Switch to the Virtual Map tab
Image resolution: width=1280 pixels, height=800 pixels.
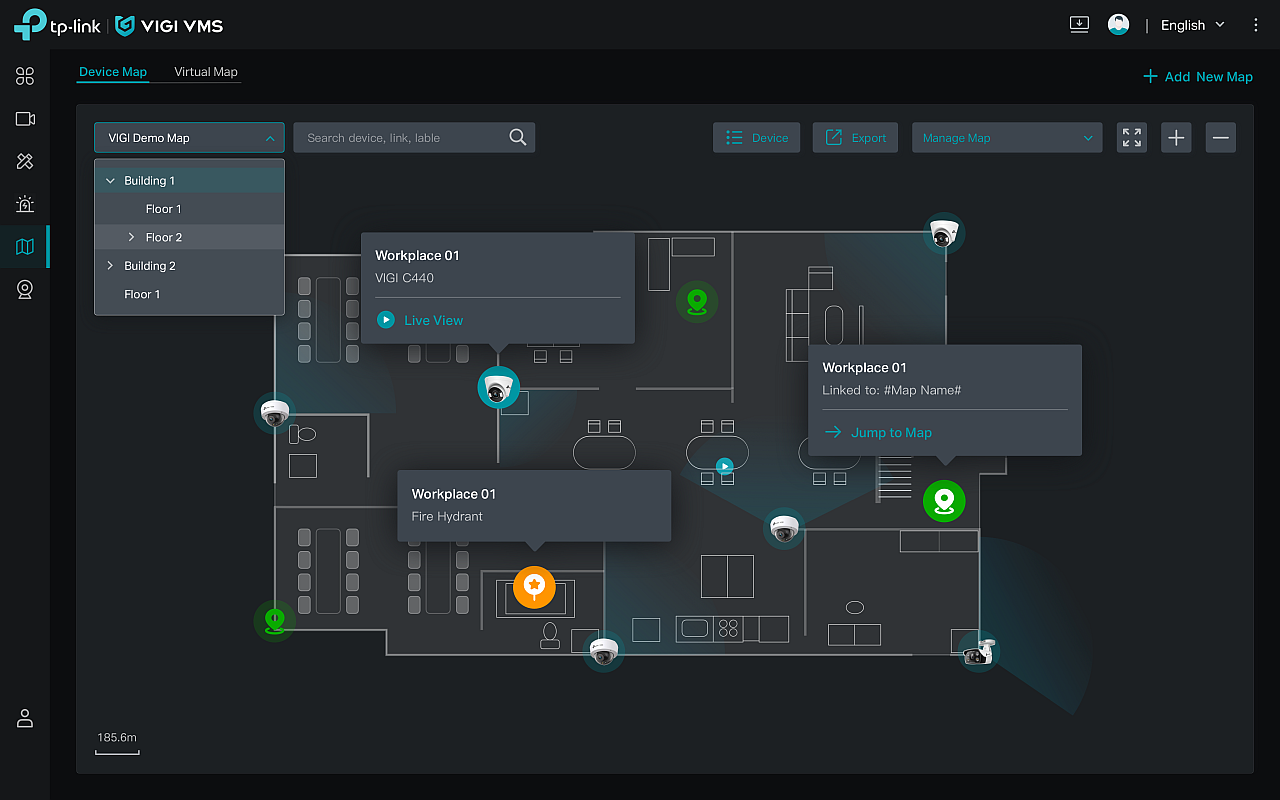(206, 71)
